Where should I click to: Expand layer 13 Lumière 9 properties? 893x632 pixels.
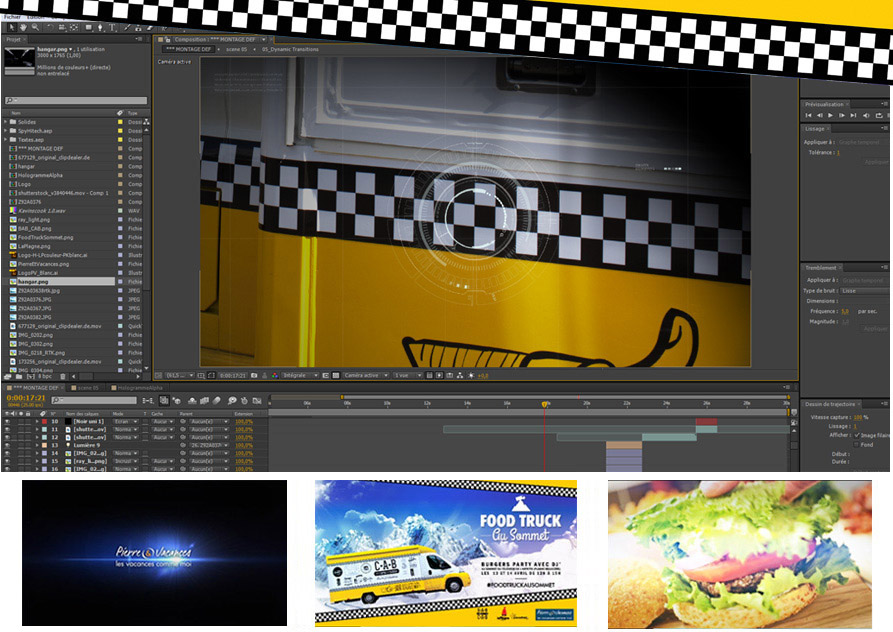37,445
